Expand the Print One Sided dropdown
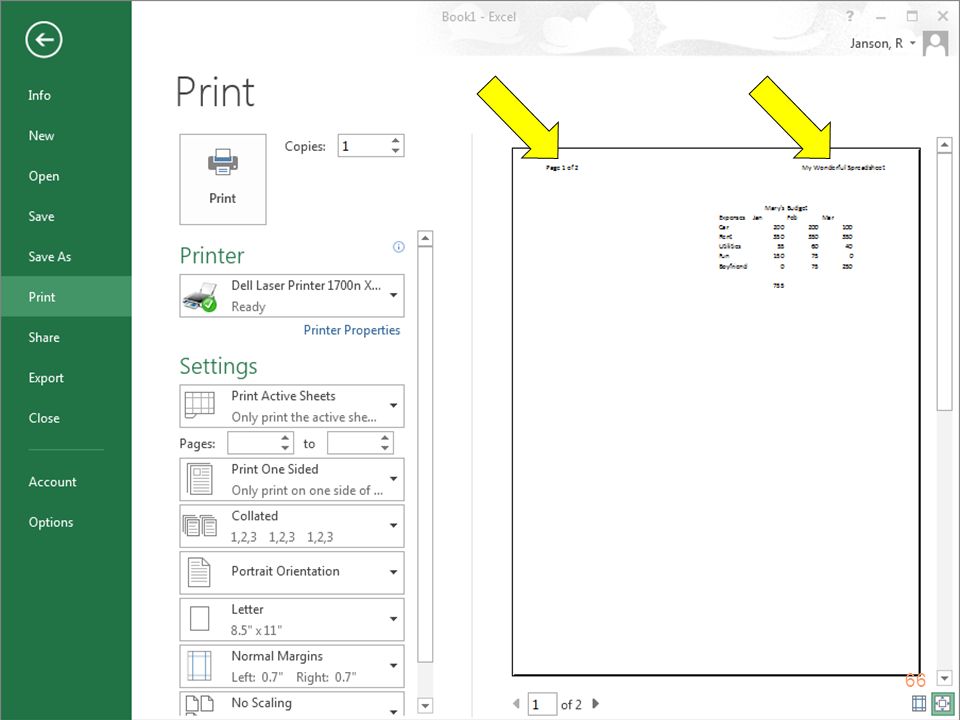Viewport: 960px width, 720px height. tap(291, 479)
